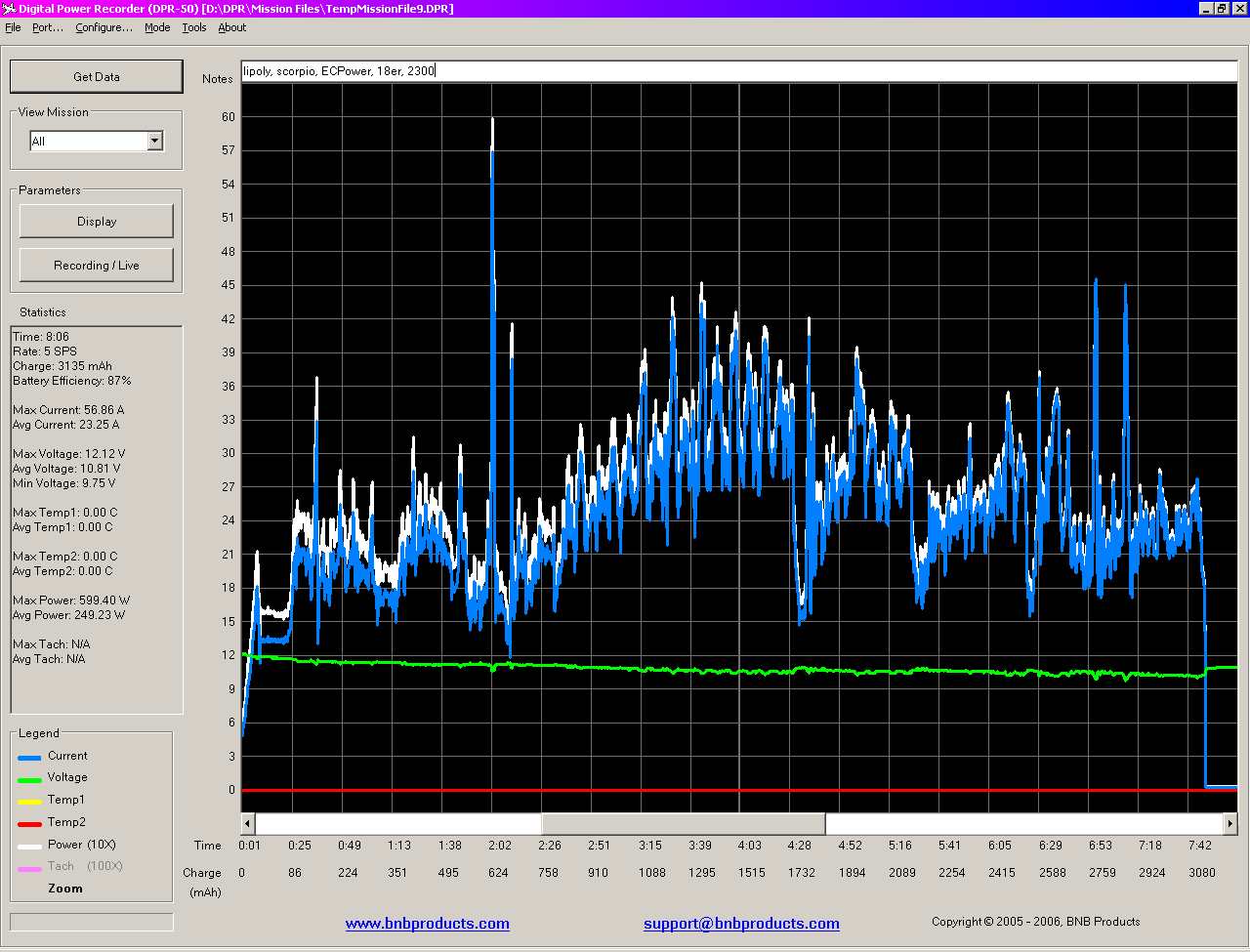Open the About menu

(231, 27)
